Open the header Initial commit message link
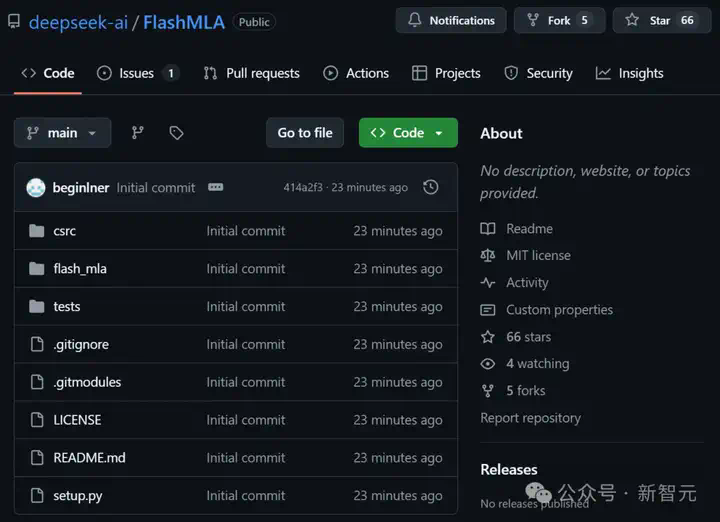This screenshot has width=720, height=522. [x=156, y=188]
